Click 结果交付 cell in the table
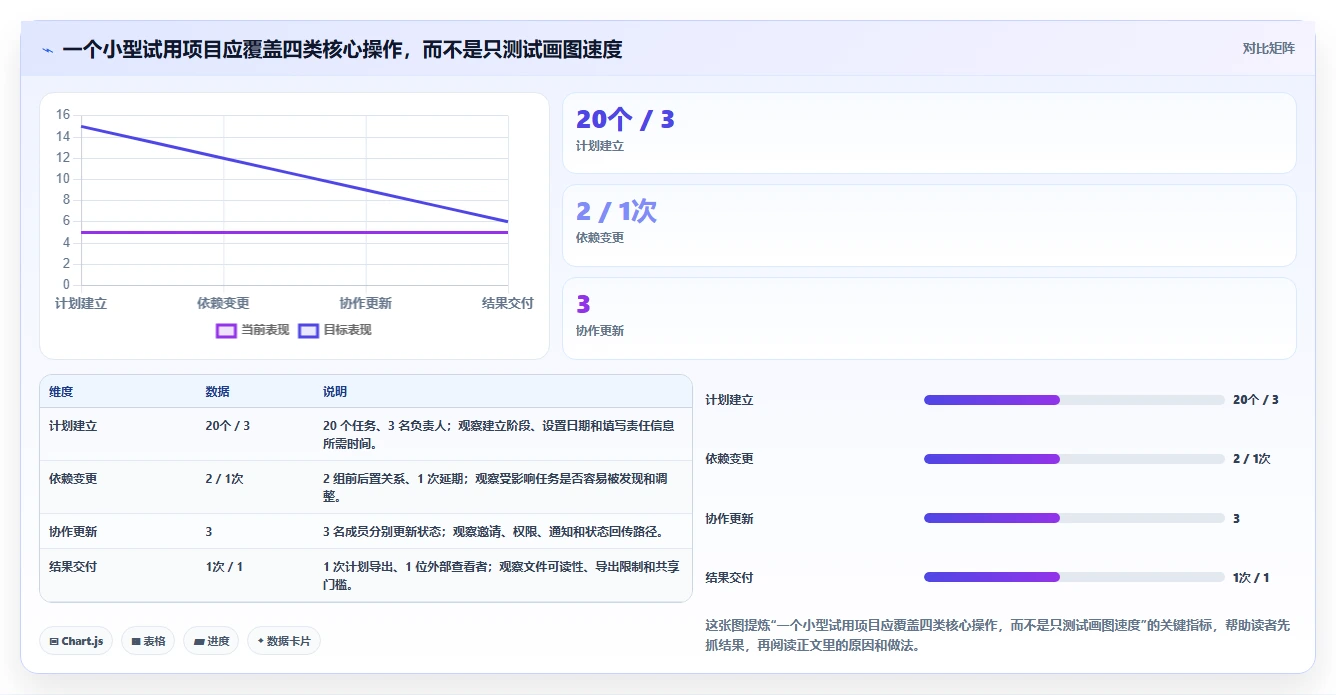 (x=73, y=567)
